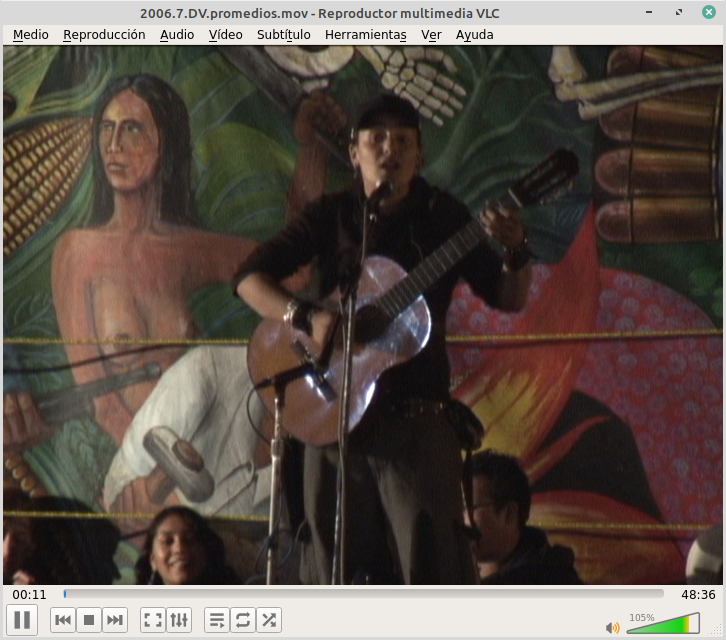Open the Reproducción menu
The height and width of the screenshot is (640, 726).
104,35
